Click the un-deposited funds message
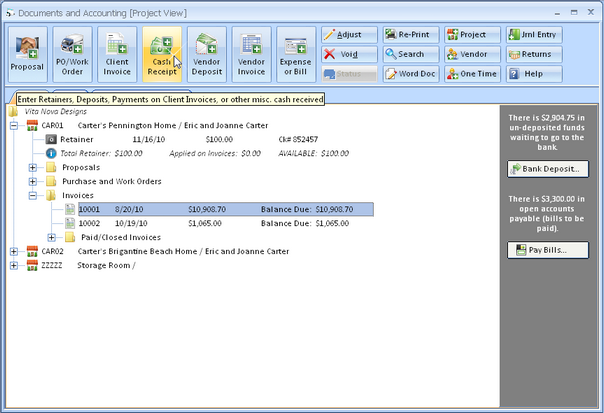Image resolution: width=604 pixels, height=413 pixels. (547, 133)
